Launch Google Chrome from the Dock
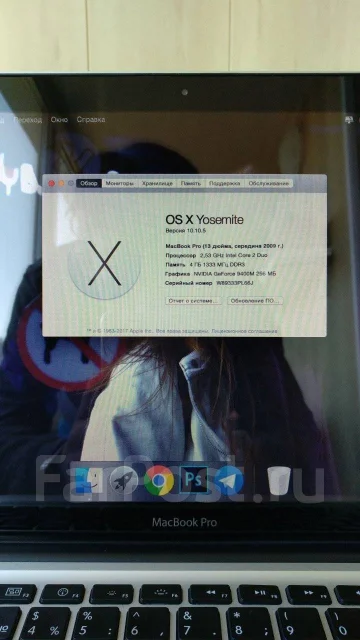 (x=159, y=480)
